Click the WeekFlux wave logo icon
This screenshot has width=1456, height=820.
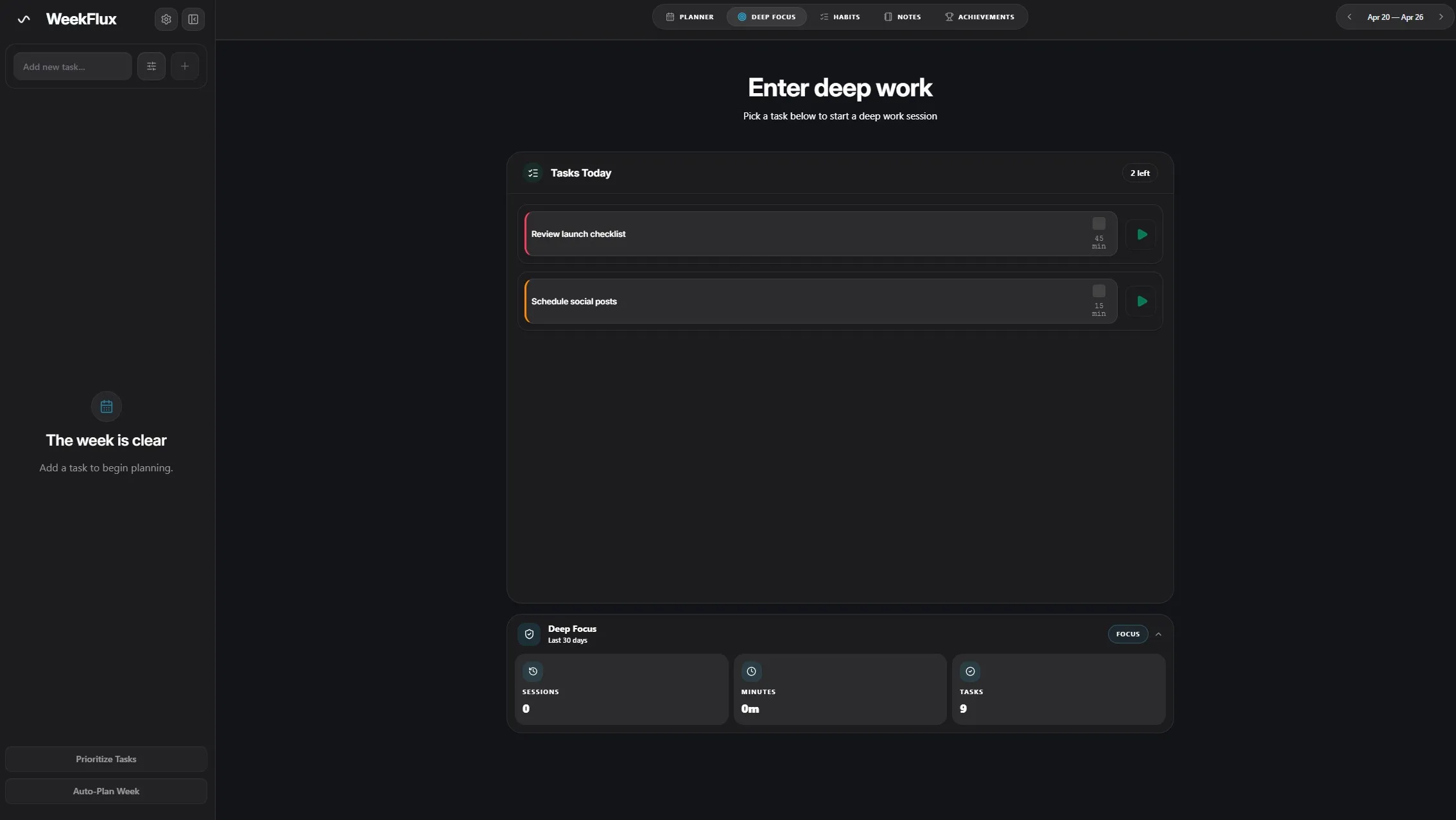[24, 19]
